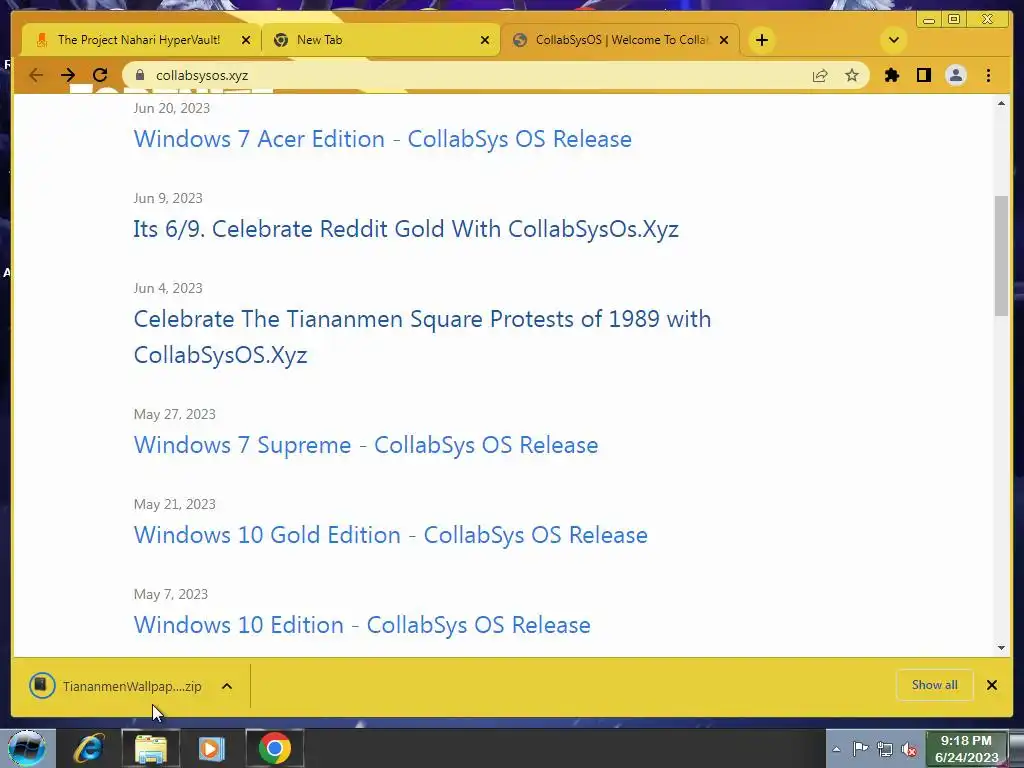Open Windows 7 Acer Edition release link
1024x768 pixels.
(x=383, y=138)
